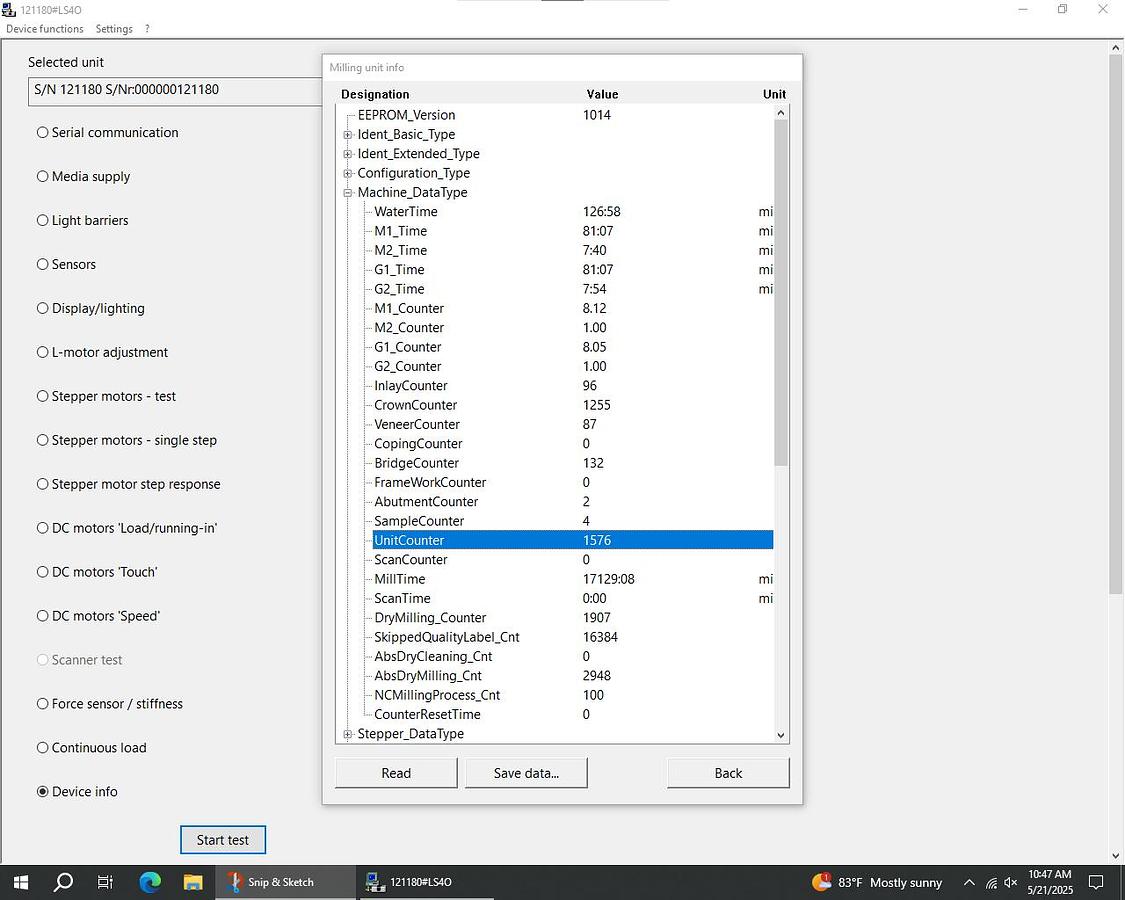Image resolution: width=1125 pixels, height=900 pixels.
Task: Expand the Stepper_DataType tree node
Action: 348,734
